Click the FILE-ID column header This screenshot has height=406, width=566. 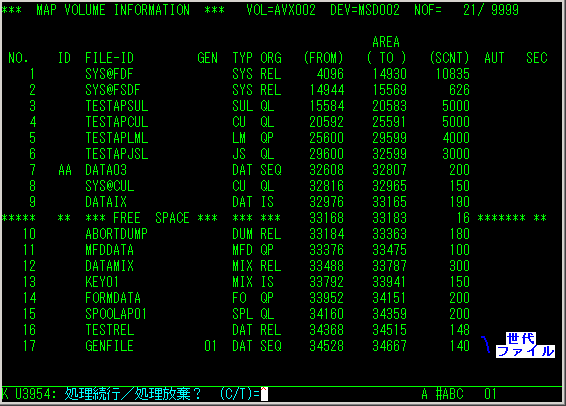tap(109, 58)
